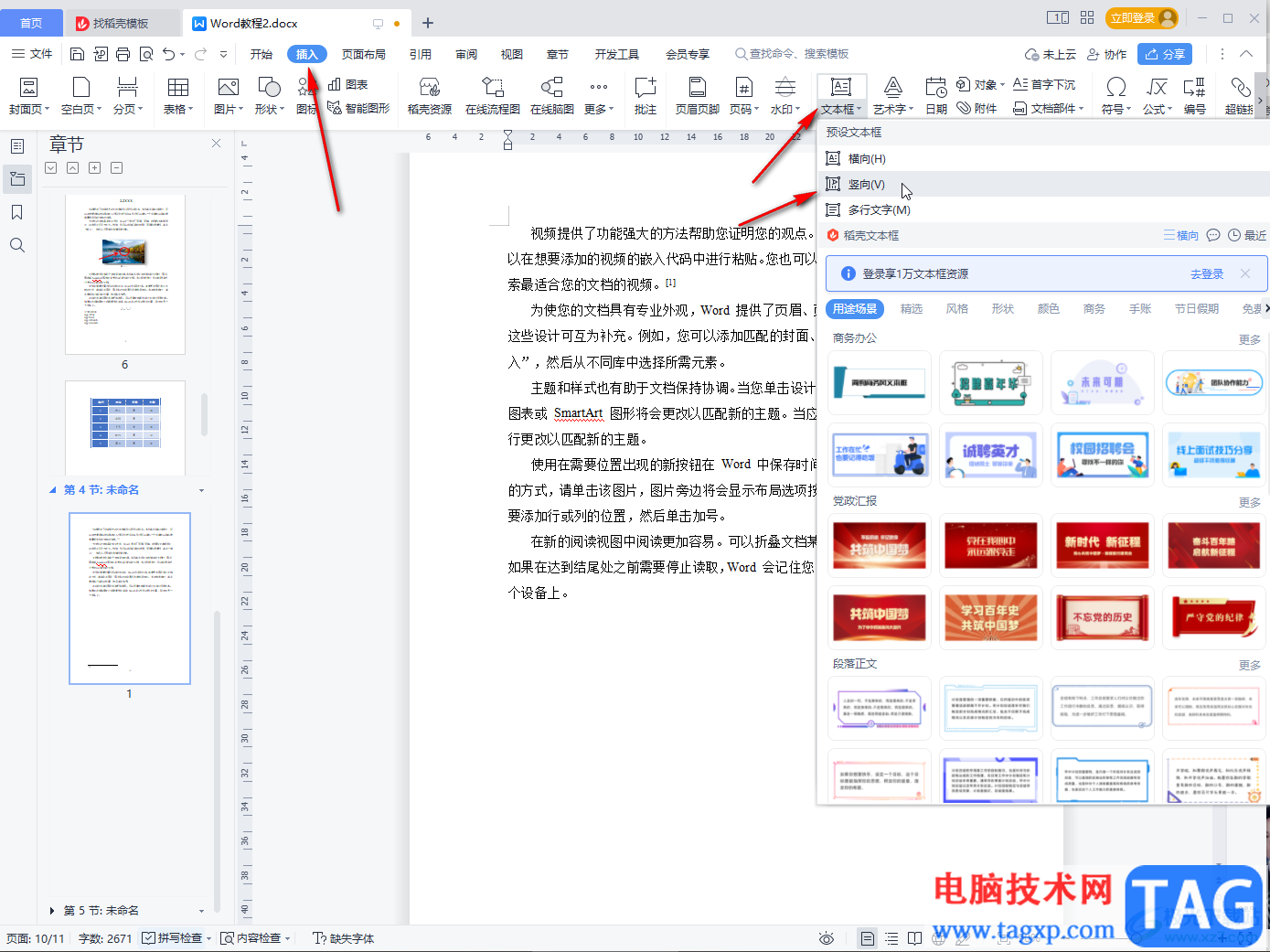This screenshot has height=952, width=1270.
Task: Open 智能图形 smart graphics
Action: (x=358, y=108)
